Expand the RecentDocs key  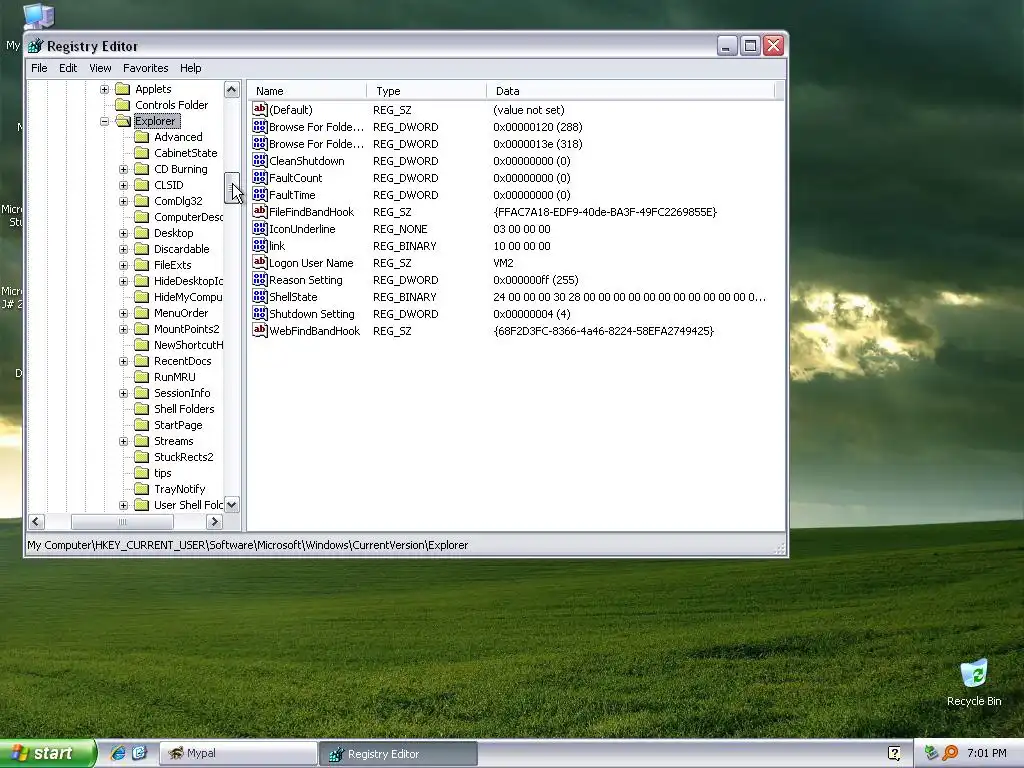click(123, 361)
